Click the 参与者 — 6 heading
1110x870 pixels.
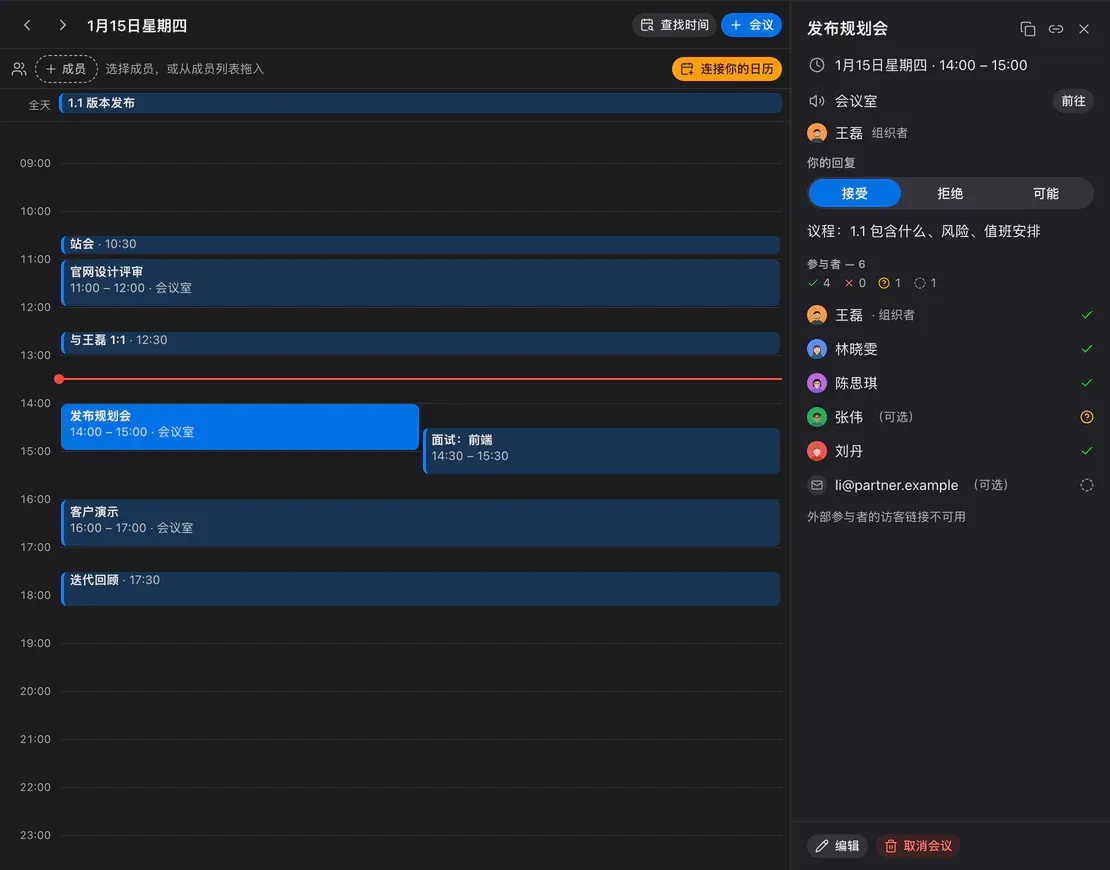tap(836, 264)
